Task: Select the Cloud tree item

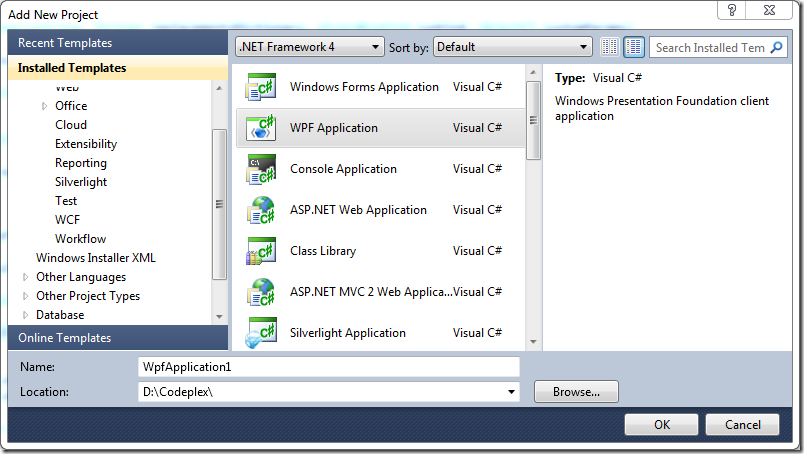Action: pos(71,125)
